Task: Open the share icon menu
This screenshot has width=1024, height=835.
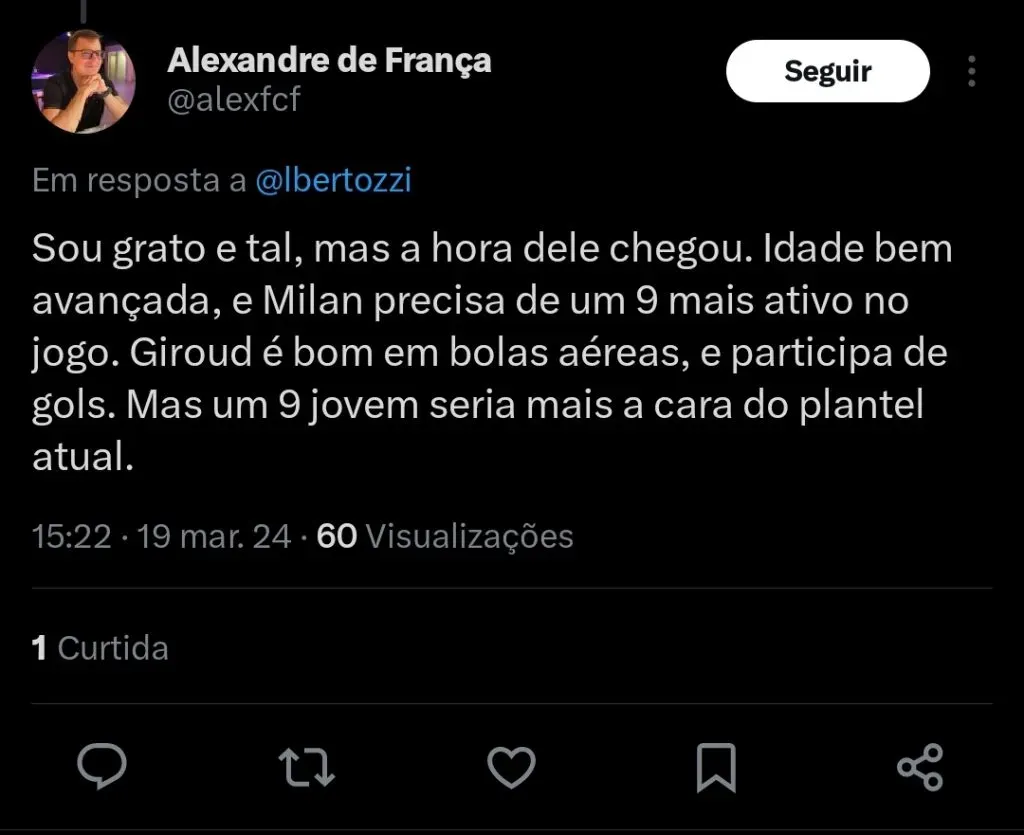Action: tap(920, 767)
